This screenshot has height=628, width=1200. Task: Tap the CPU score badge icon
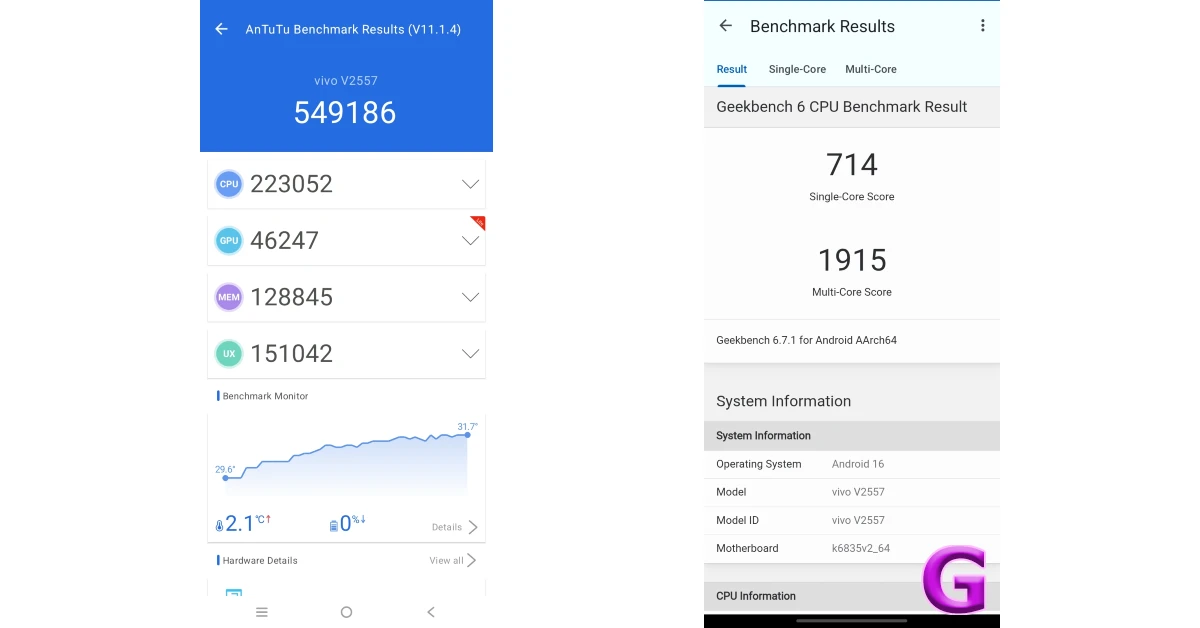click(229, 184)
